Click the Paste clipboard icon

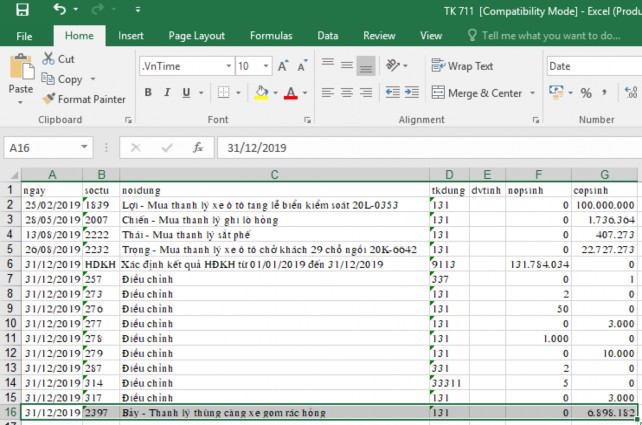click(21, 68)
